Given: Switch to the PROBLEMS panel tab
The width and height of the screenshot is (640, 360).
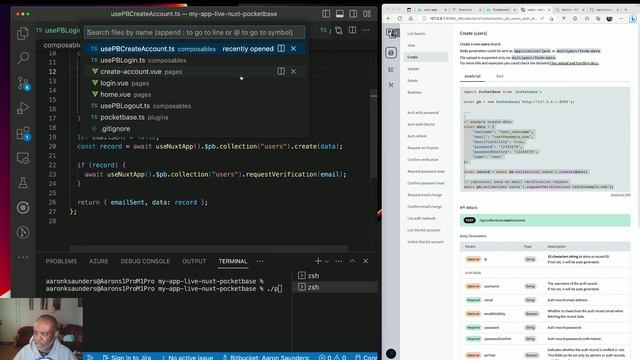Looking at the screenshot, I should [61, 261].
